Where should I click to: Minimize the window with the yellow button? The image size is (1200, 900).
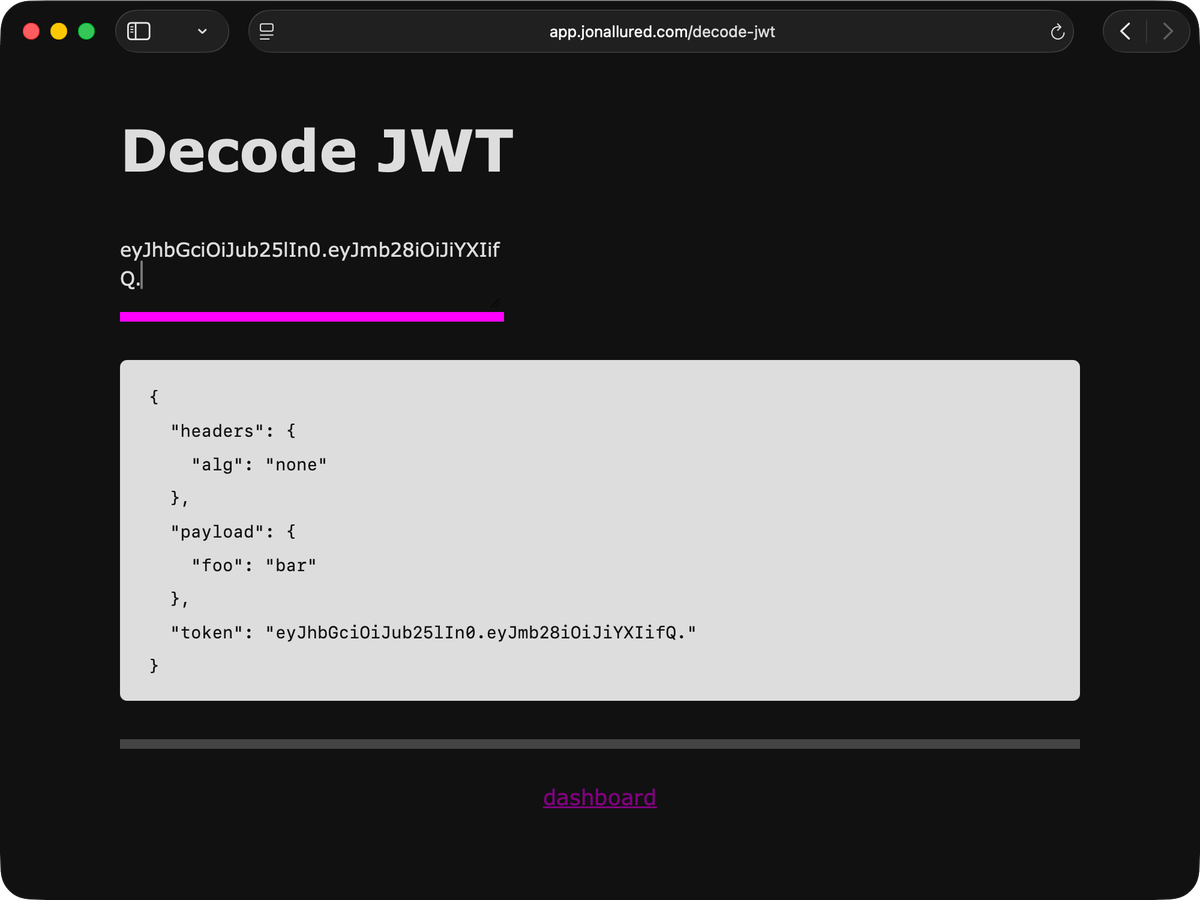pos(58,31)
